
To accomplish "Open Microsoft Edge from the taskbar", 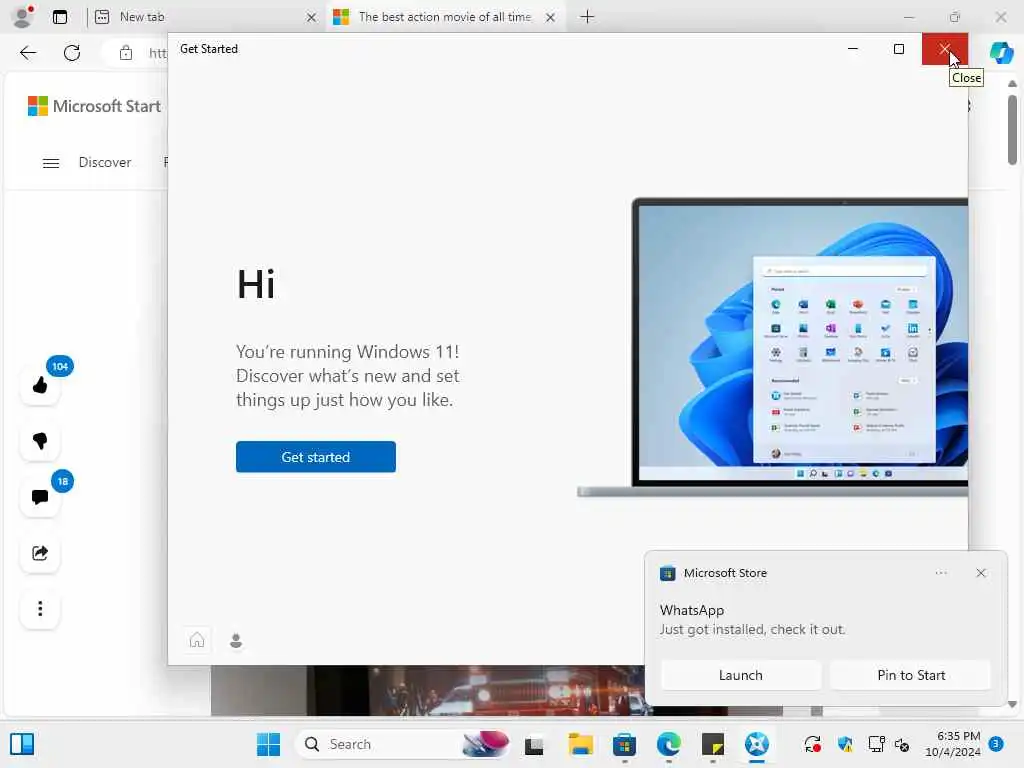I will point(669,744).
